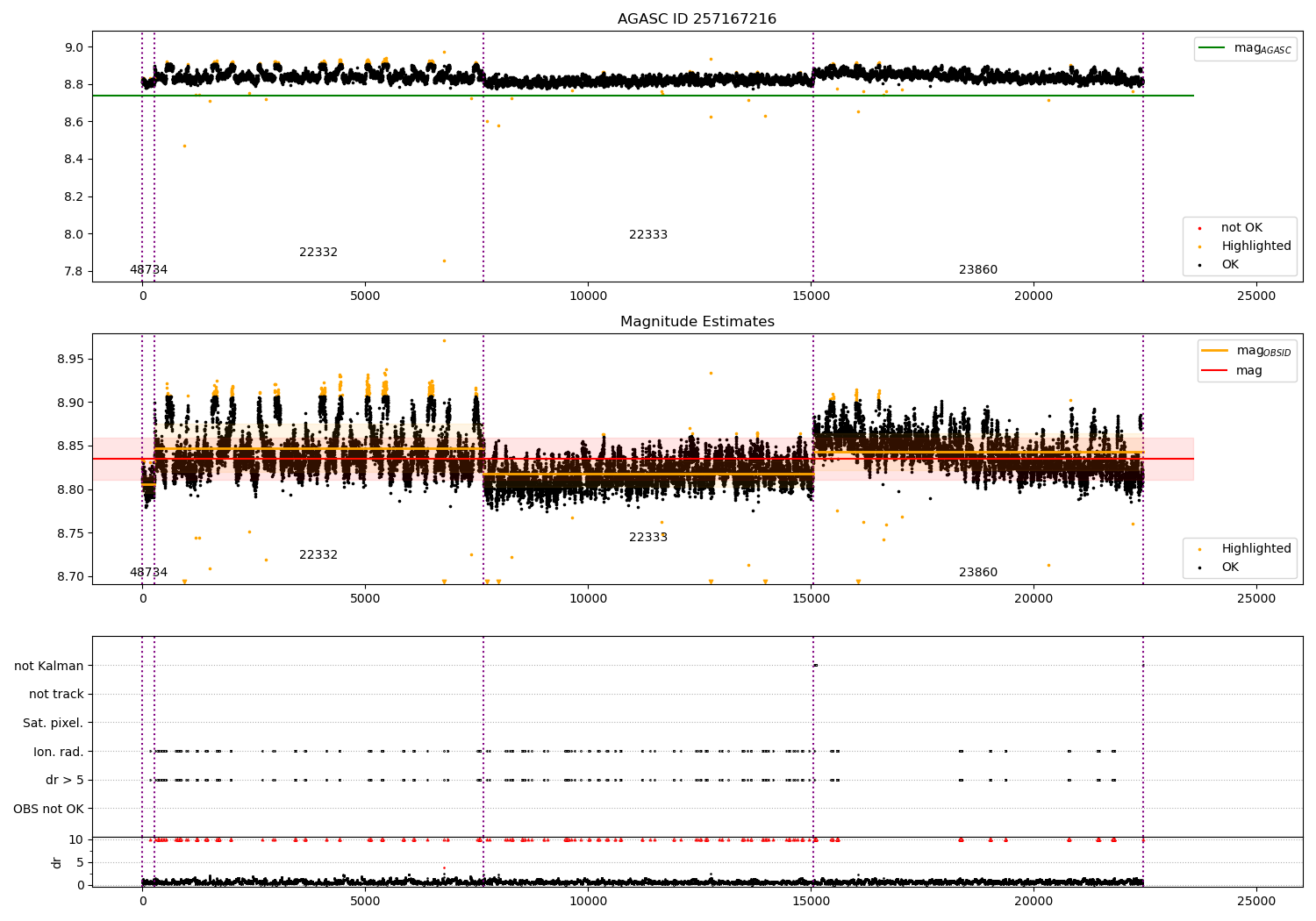Click the 'OBS not OK' row label
Screen dimensions: 1316x921
(x=49, y=809)
